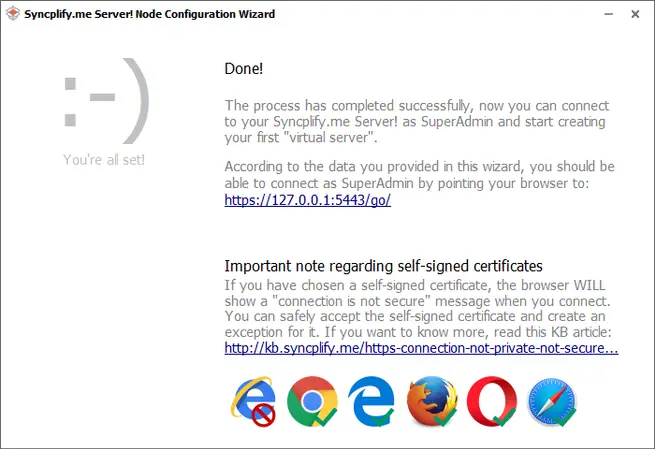Click the "Done!" heading
Screen dimensions: 655x449
tap(243, 70)
